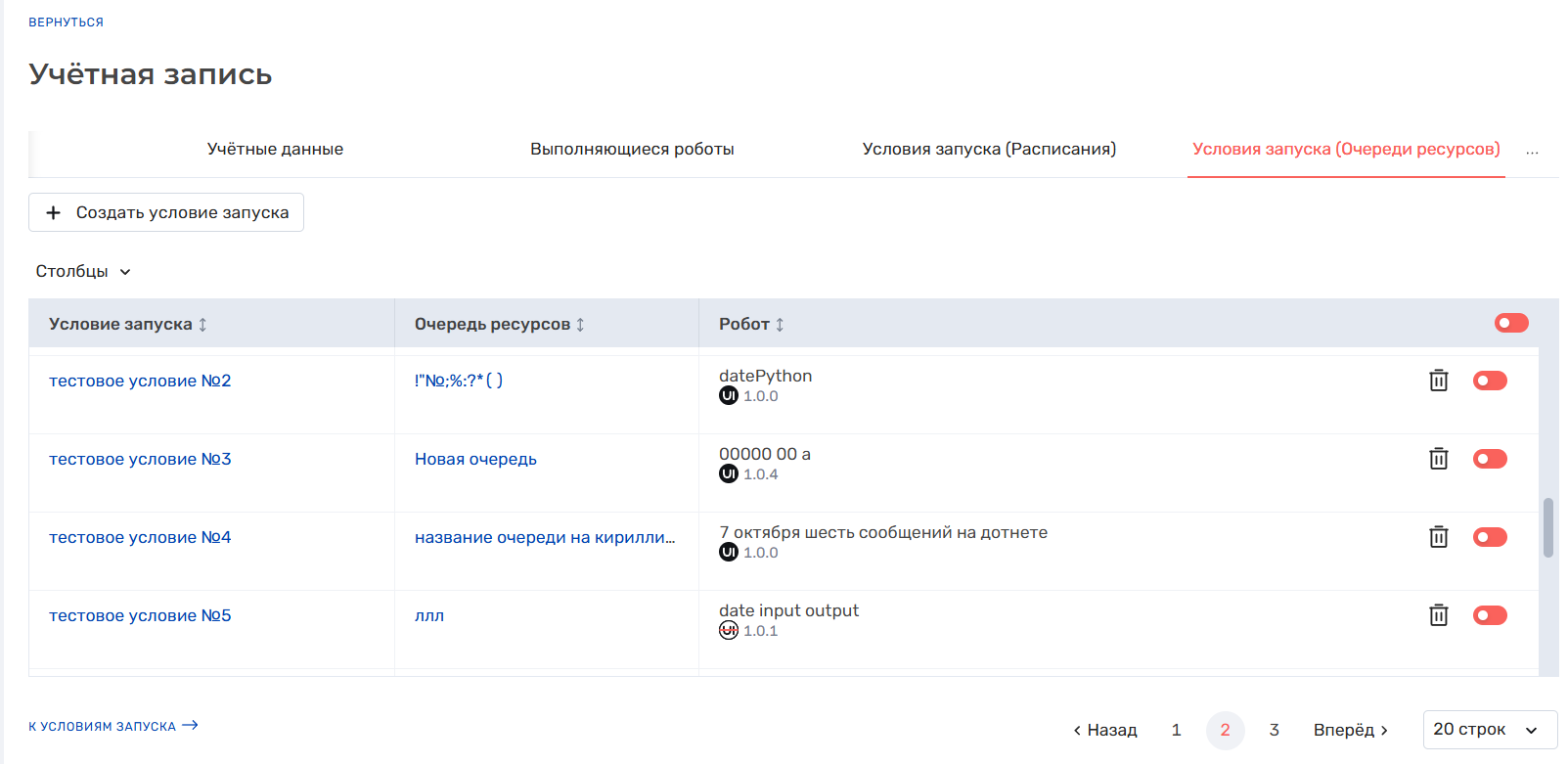The height and width of the screenshot is (764, 1568).
Task: Open Условия запуска (Расписания) tab
Action: [989, 149]
